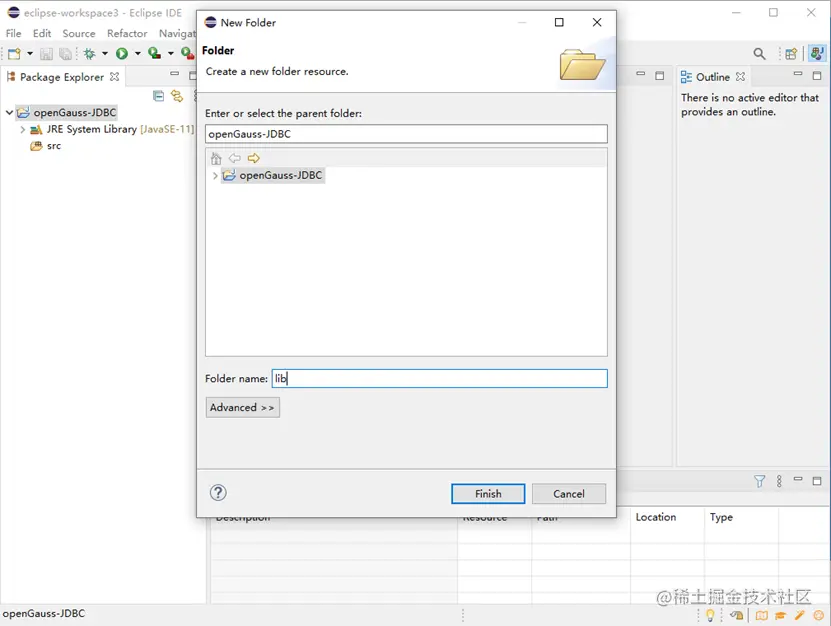Viewport: 831px width, 626px height.
Task: Click the Tutorials graduation cap icon
Action: (x=780, y=615)
